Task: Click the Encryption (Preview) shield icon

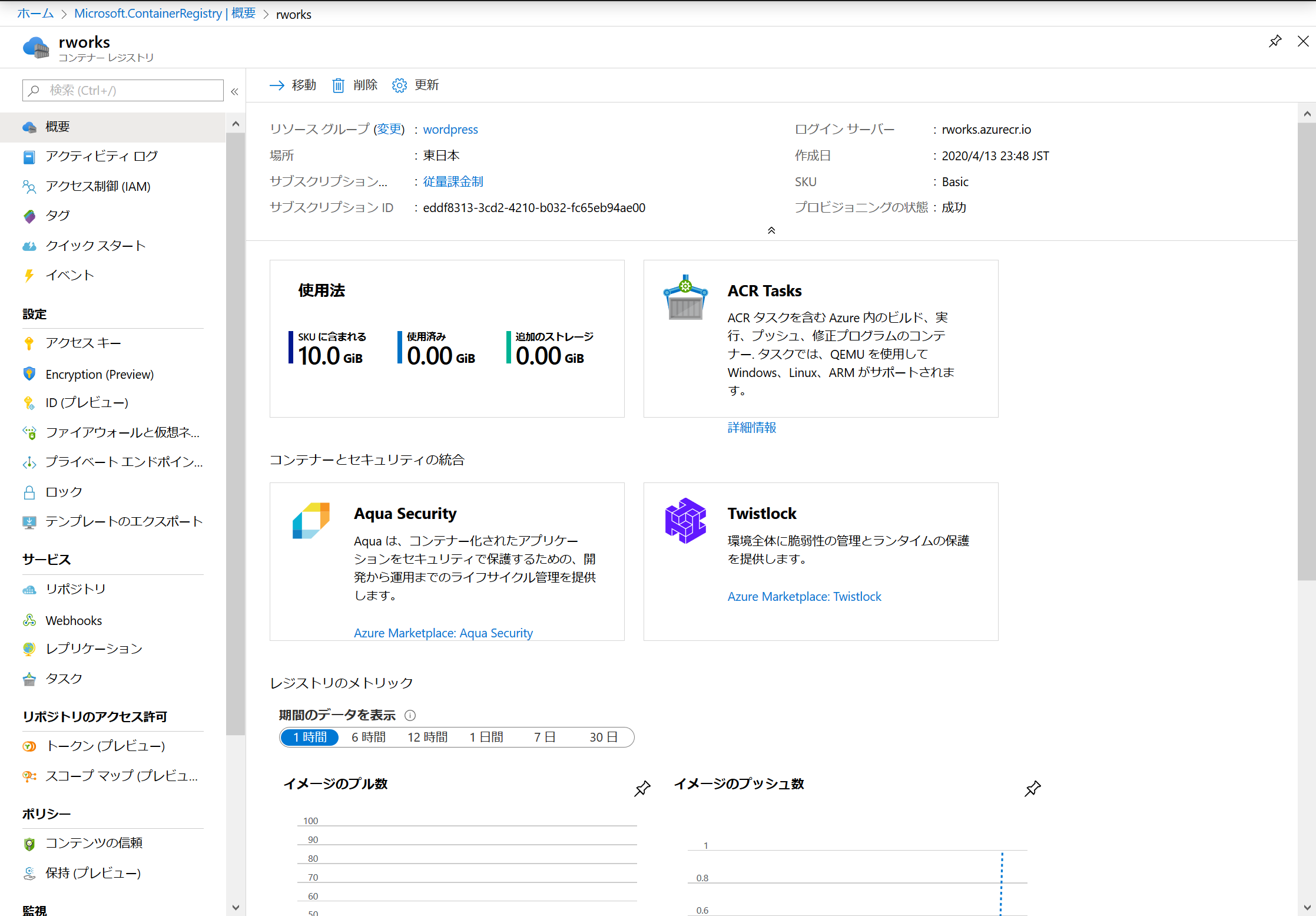Action: click(29, 374)
